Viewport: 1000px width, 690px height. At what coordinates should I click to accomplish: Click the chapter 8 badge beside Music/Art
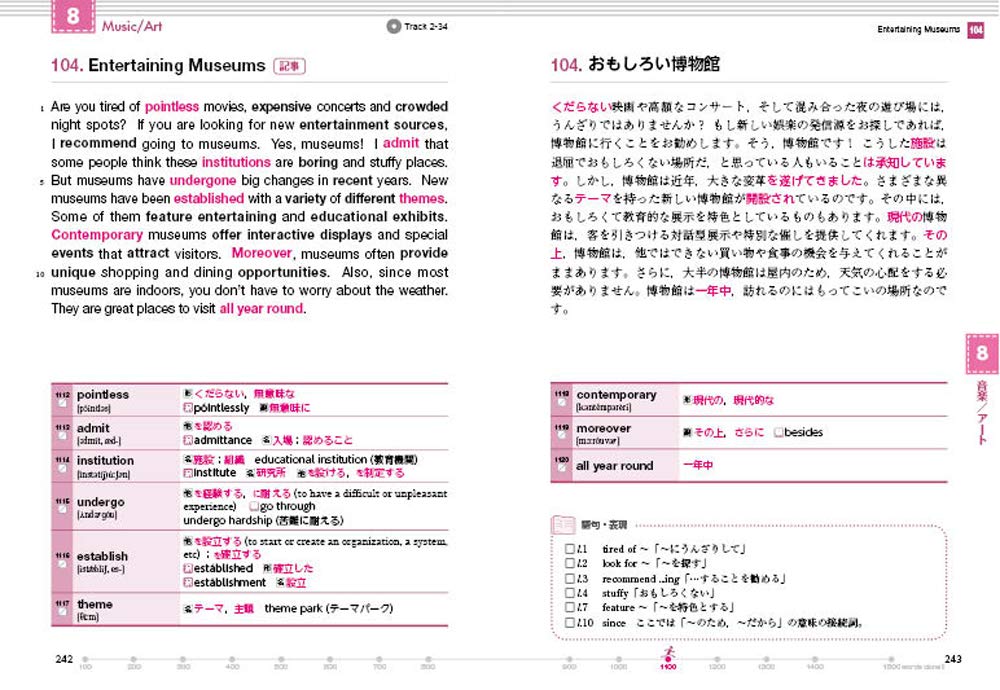(73, 16)
